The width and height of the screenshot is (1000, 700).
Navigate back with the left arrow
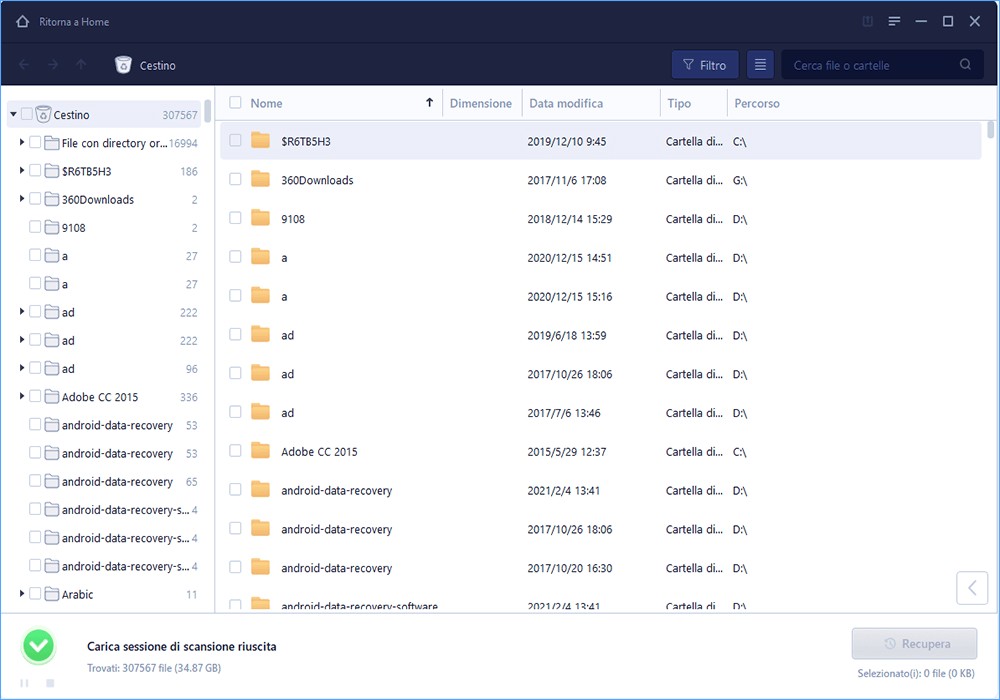click(x=24, y=64)
